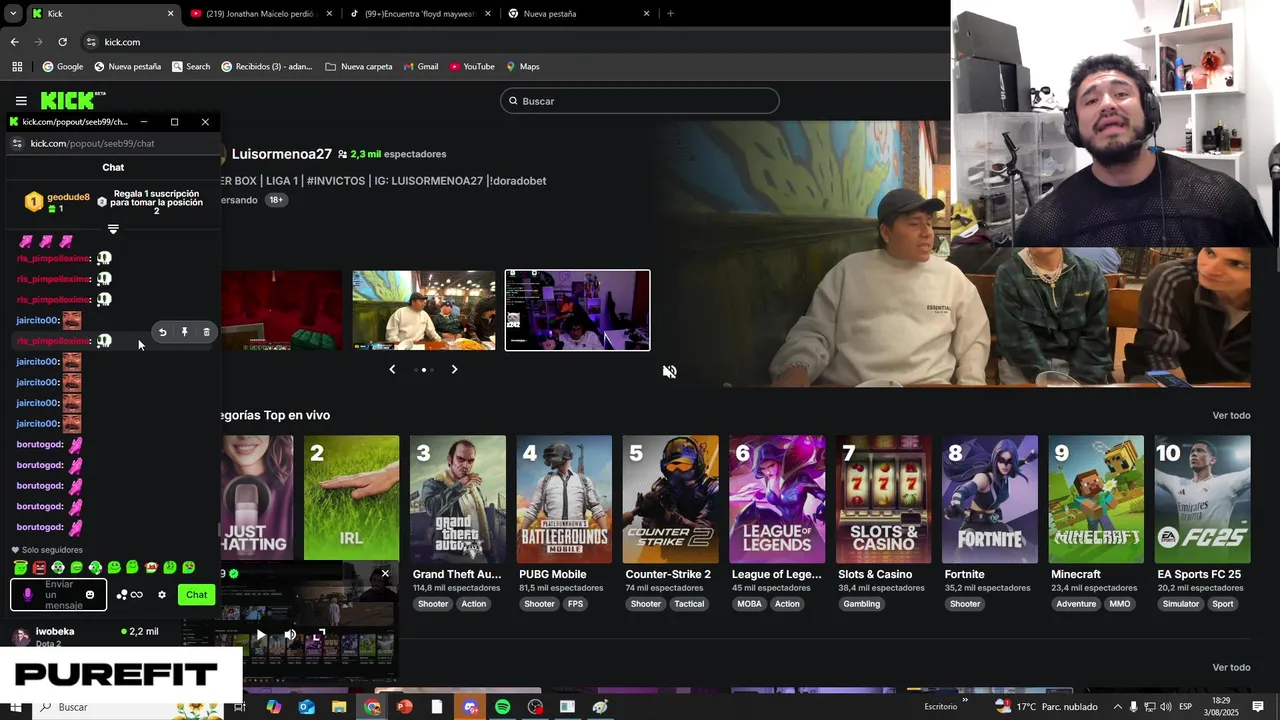1280x720 pixels.
Task: Click the Gambling tag
Action: pos(861,604)
